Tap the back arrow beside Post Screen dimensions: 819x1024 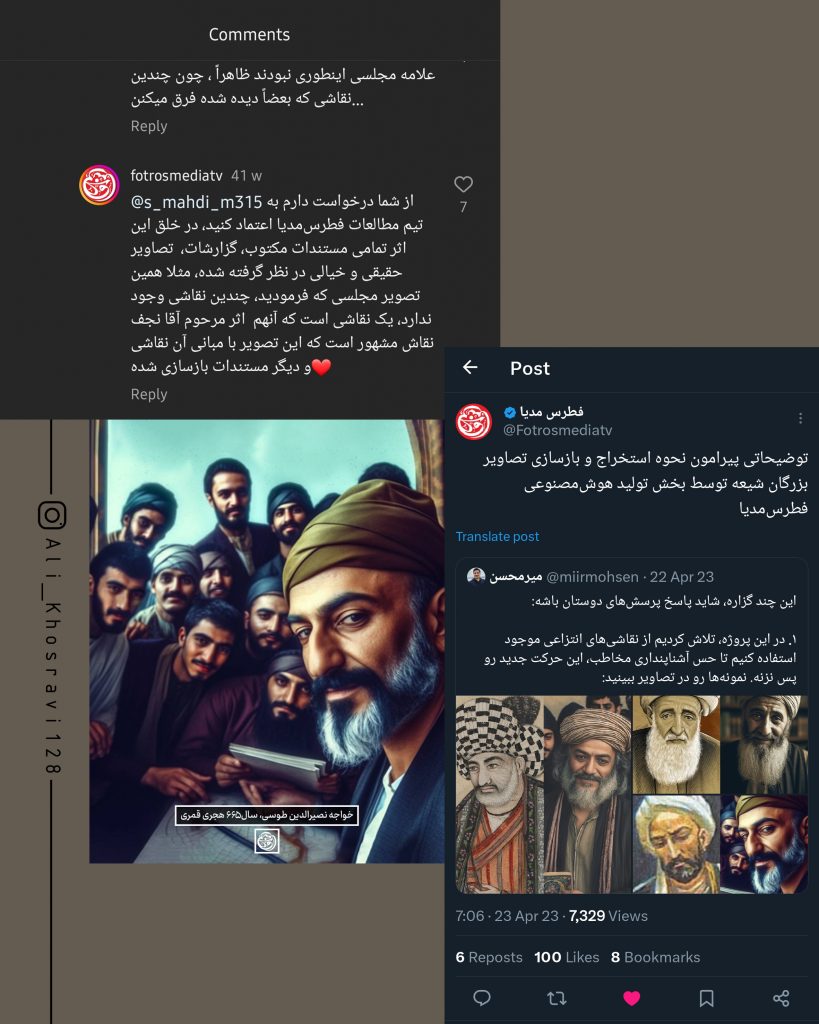[470, 368]
